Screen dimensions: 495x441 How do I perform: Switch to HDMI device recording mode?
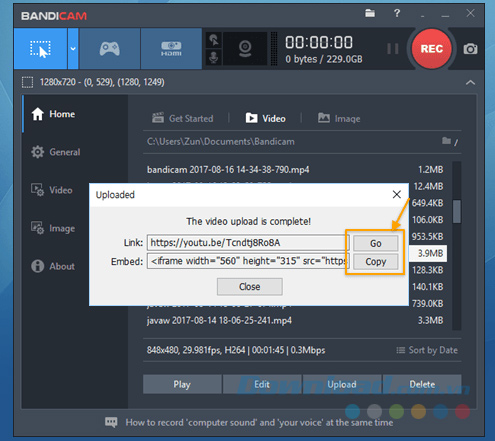tap(171, 49)
